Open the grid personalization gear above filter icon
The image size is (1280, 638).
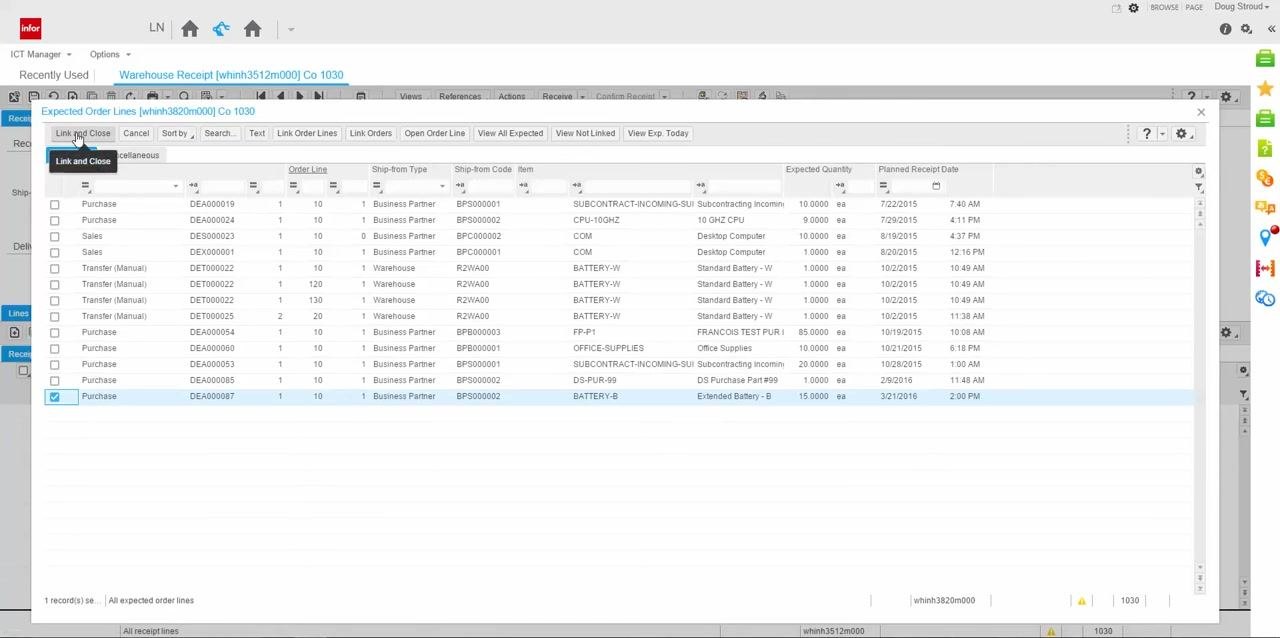click(1199, 172)
